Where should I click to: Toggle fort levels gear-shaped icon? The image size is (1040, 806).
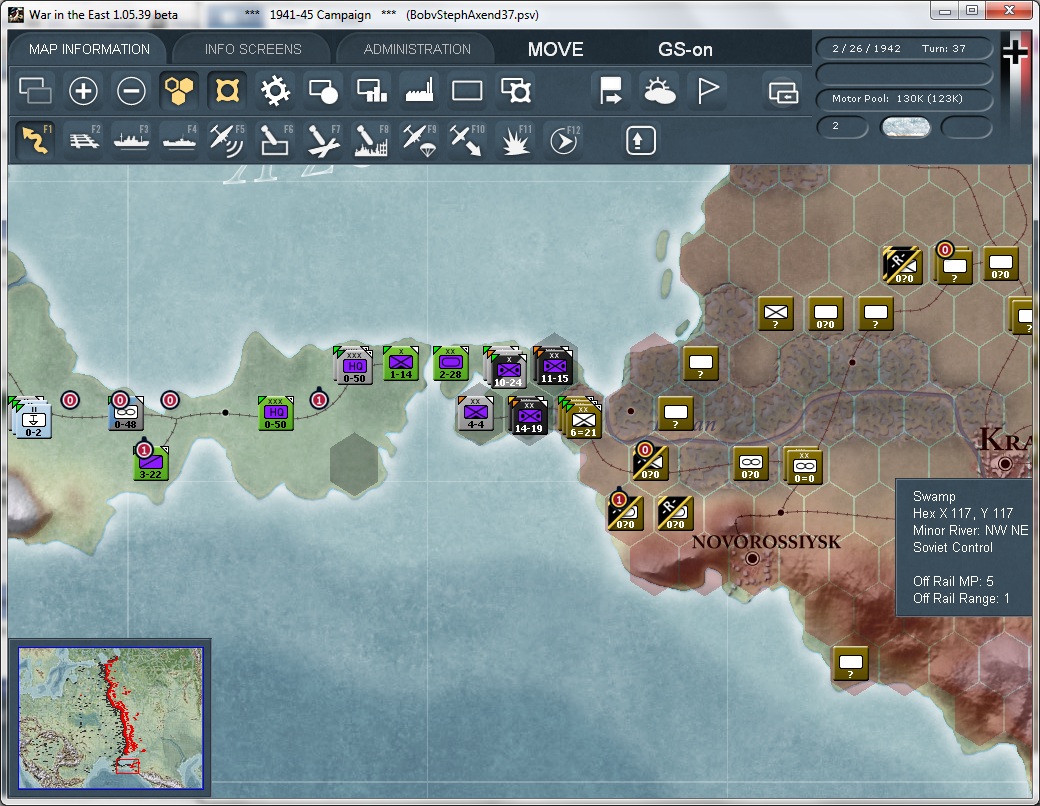point(275,91)
